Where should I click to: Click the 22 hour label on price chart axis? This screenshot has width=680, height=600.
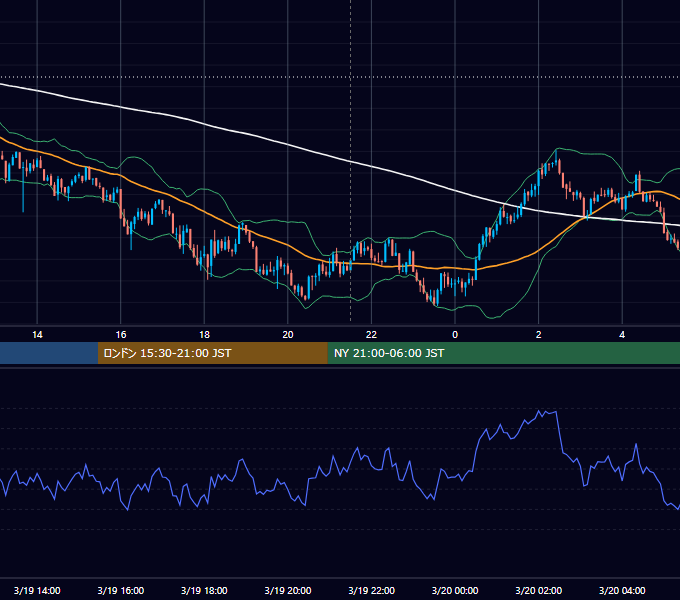tap(371, 335)
